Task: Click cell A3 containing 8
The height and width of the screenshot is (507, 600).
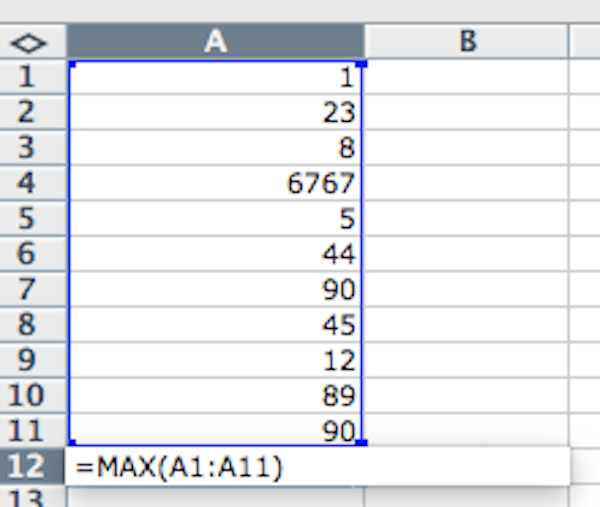Action: pyautogui.click(x=216, y=147)
